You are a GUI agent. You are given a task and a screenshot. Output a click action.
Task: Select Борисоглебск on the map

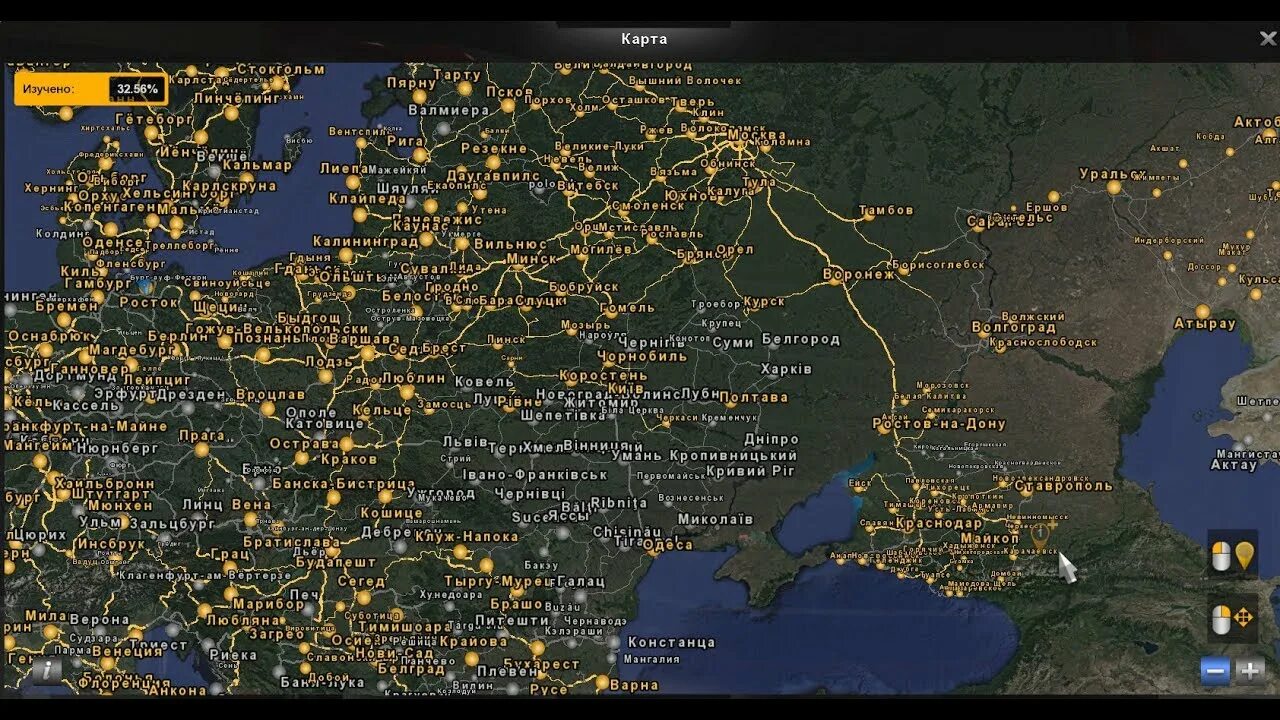(x=939, y=265)
